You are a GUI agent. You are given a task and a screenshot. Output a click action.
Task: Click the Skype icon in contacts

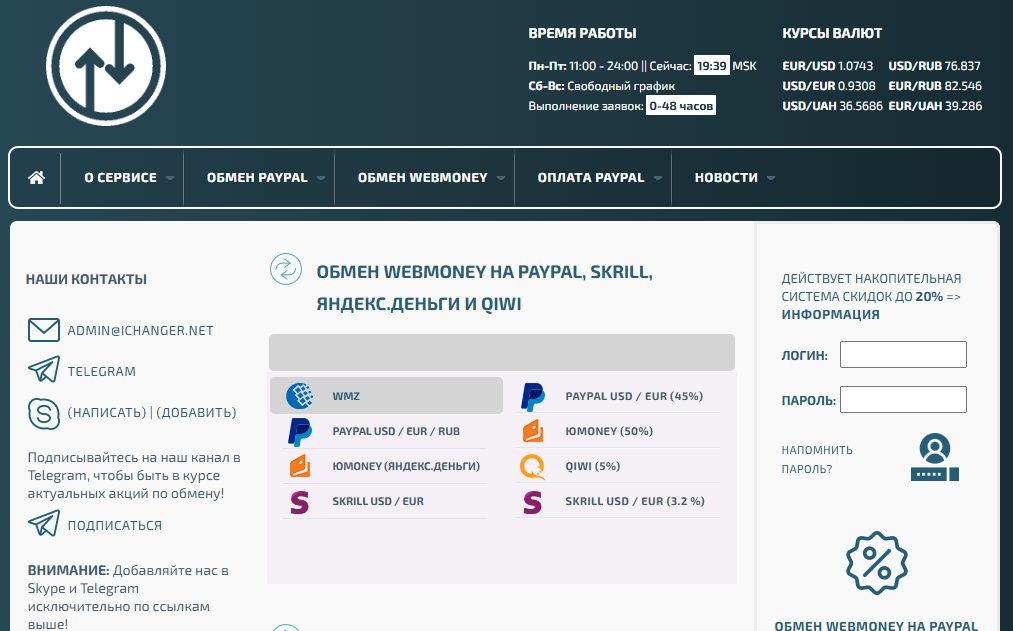44,412
